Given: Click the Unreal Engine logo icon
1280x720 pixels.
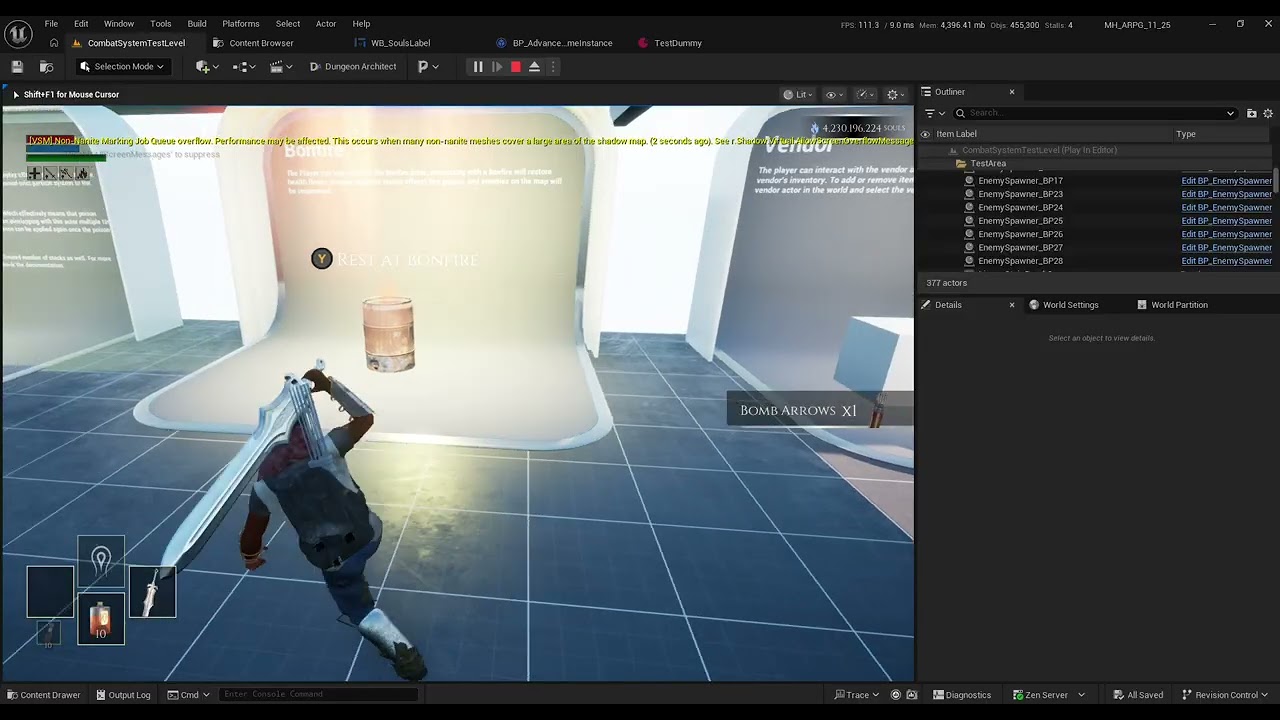Looking at the screenshot, I should coord(18,33).
